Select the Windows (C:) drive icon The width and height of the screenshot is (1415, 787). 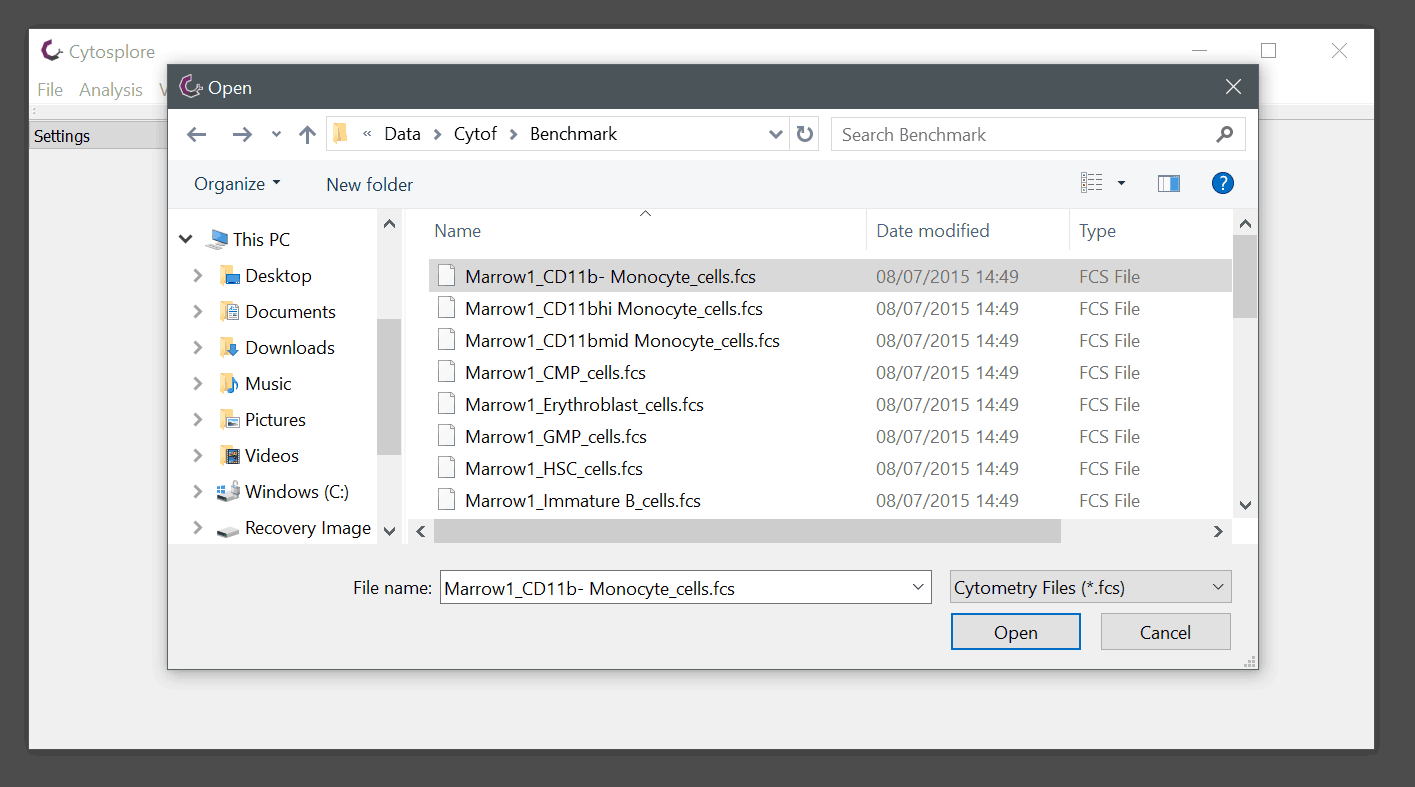point(229,492)
